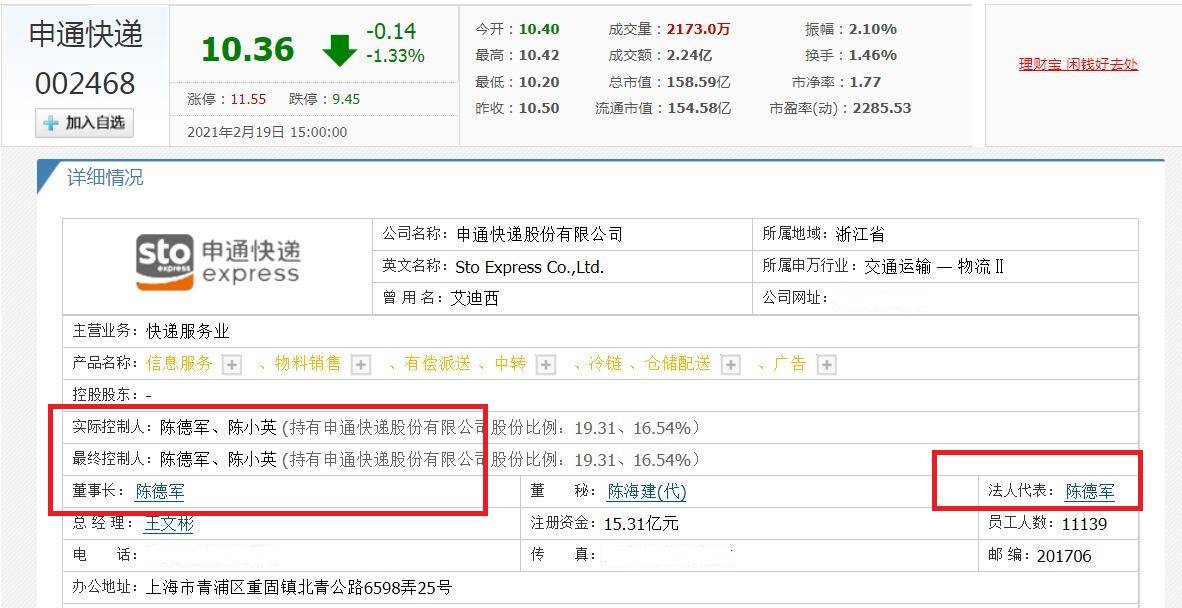
Task: Select the 有偿派送、中转 product text
Action: coord(465,364)
